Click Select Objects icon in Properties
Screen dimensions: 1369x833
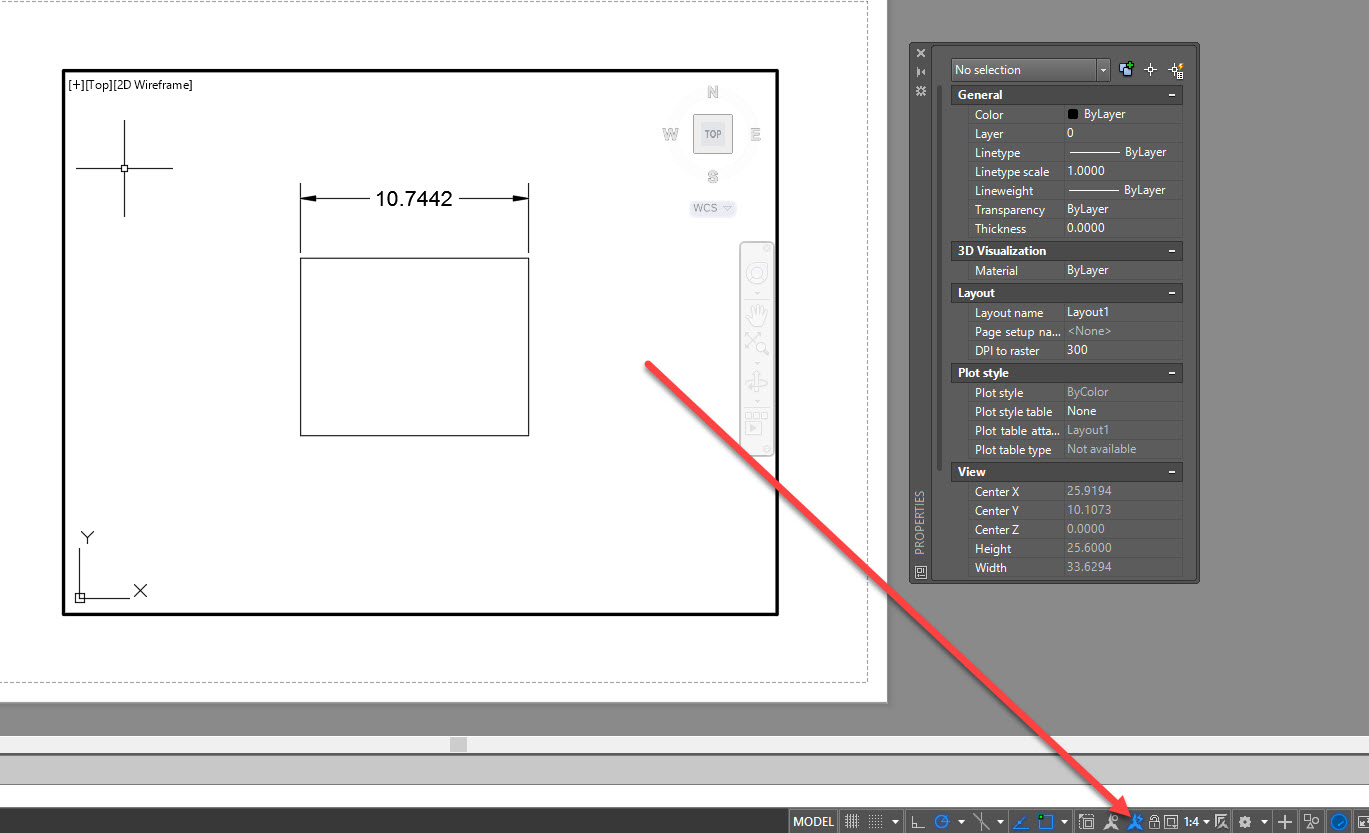pos(1151,69)
